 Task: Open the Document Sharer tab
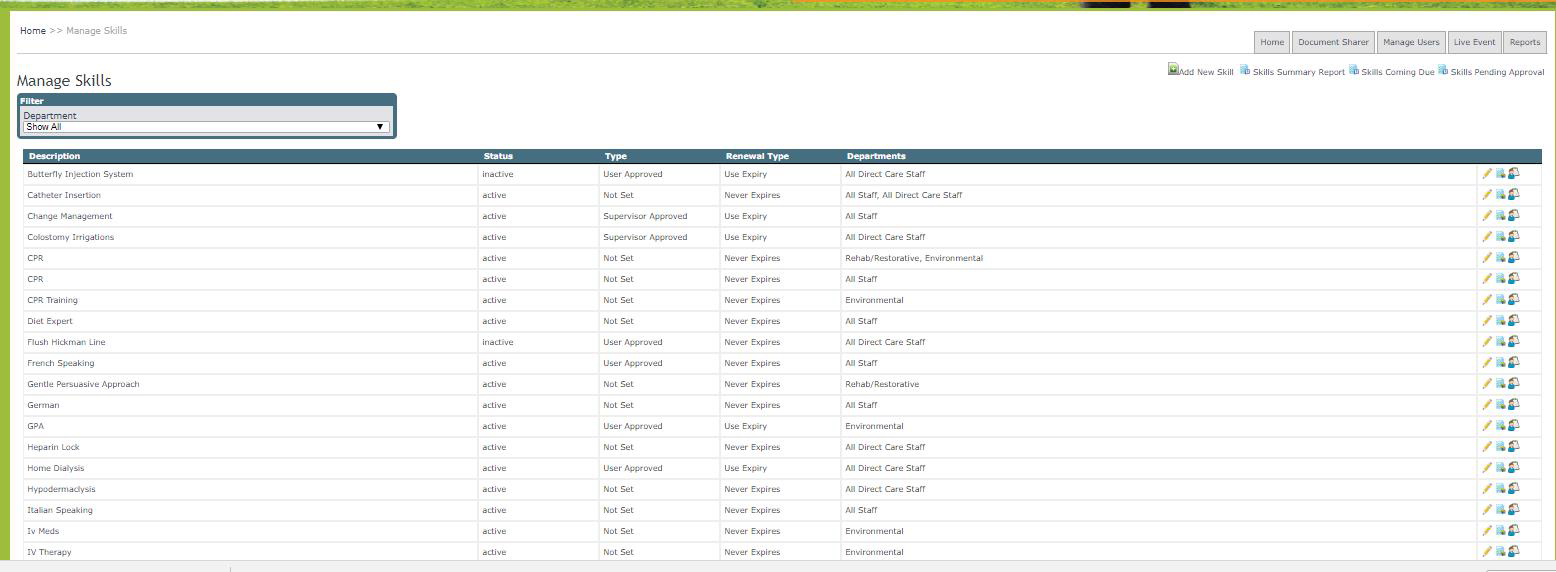tap(1333, 42)
